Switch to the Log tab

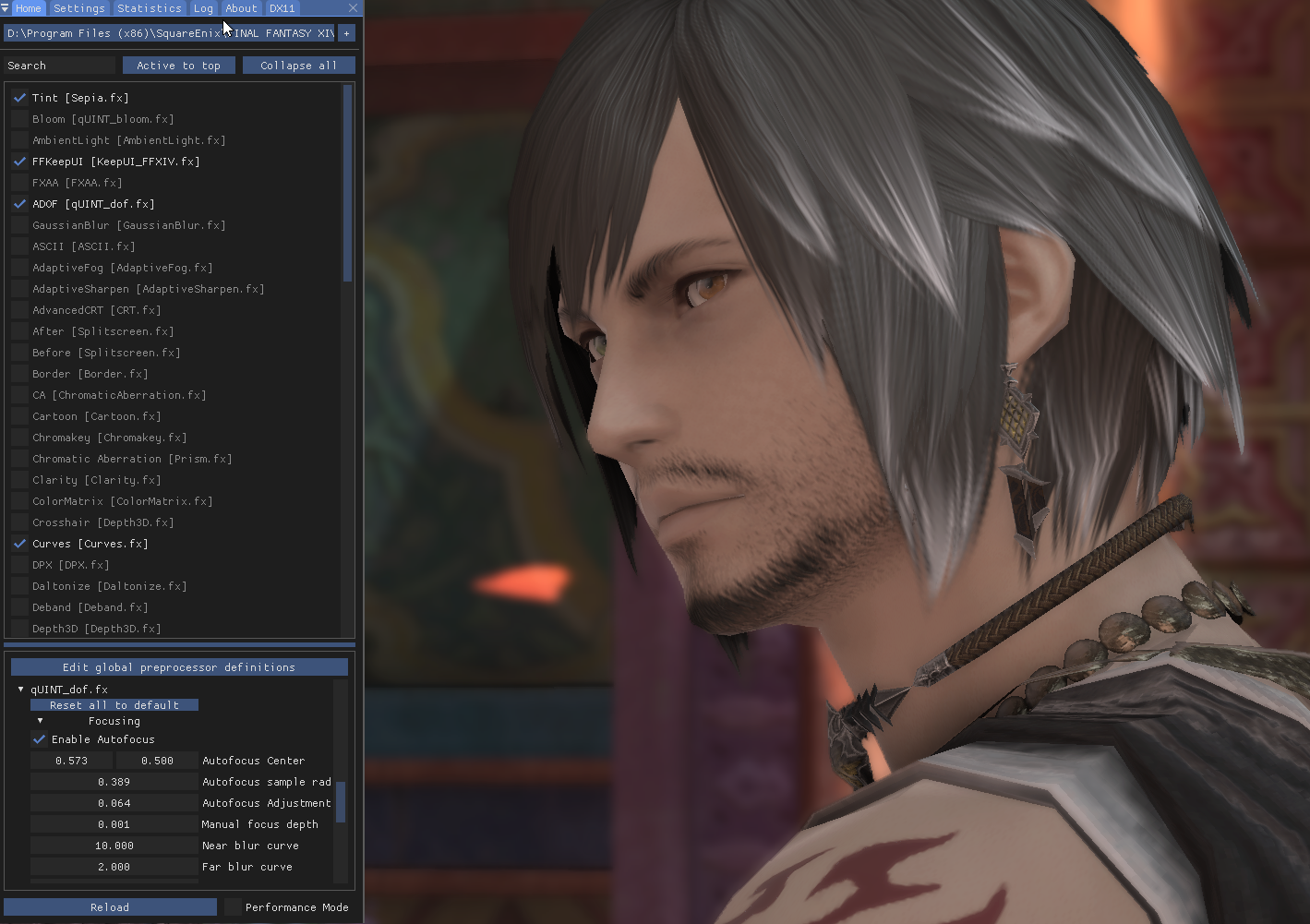(203, 8)
